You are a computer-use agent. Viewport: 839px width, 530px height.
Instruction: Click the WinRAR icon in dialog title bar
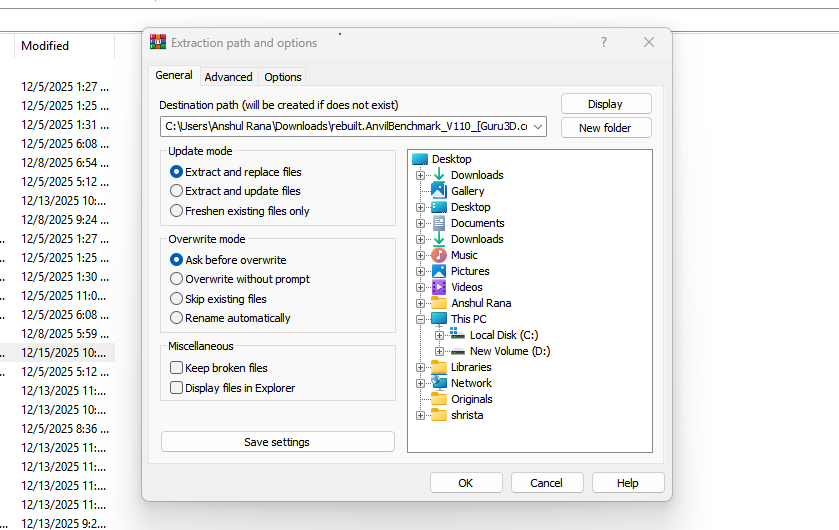pos(158,42)
